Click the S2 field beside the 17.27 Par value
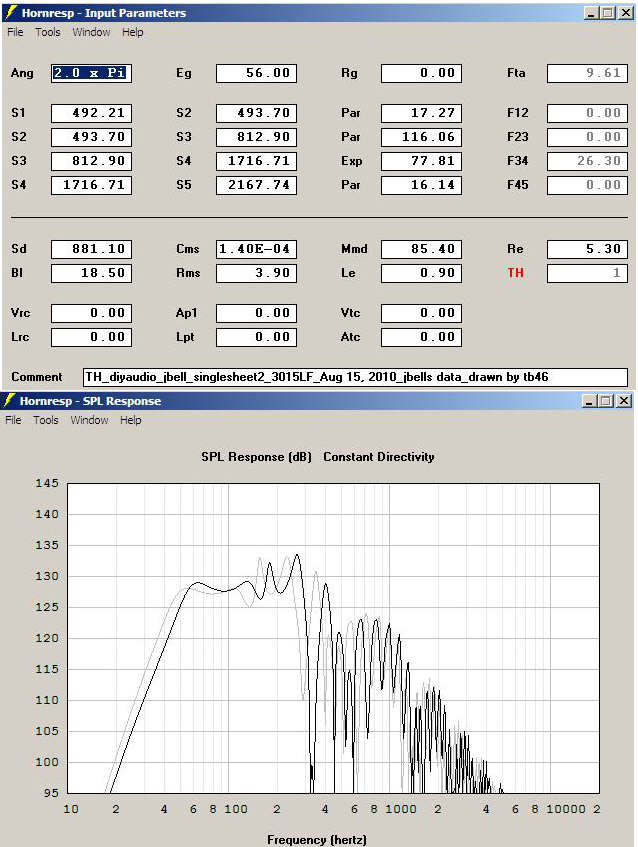 click(x=256, y=113)
